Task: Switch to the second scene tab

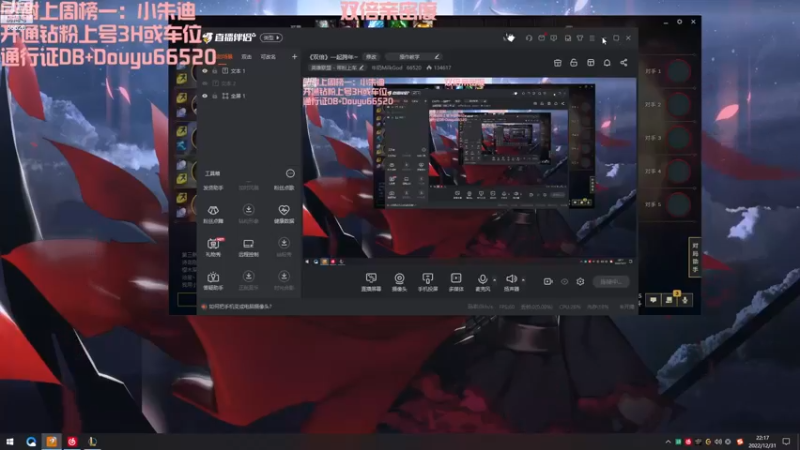Action: [x=246, y=57]
